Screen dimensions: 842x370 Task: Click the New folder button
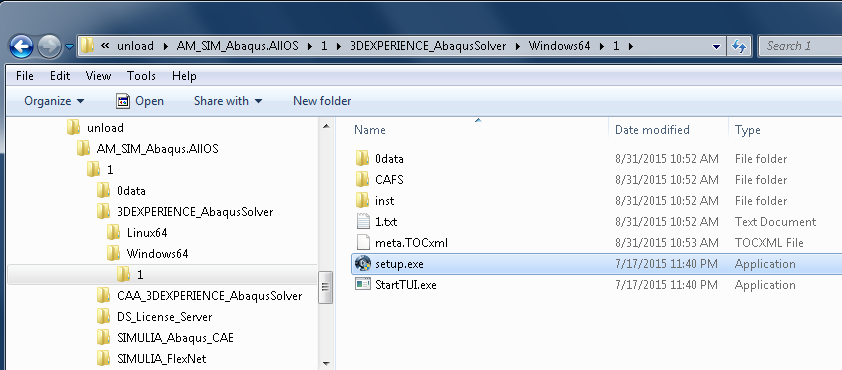[x=322, y=101]
